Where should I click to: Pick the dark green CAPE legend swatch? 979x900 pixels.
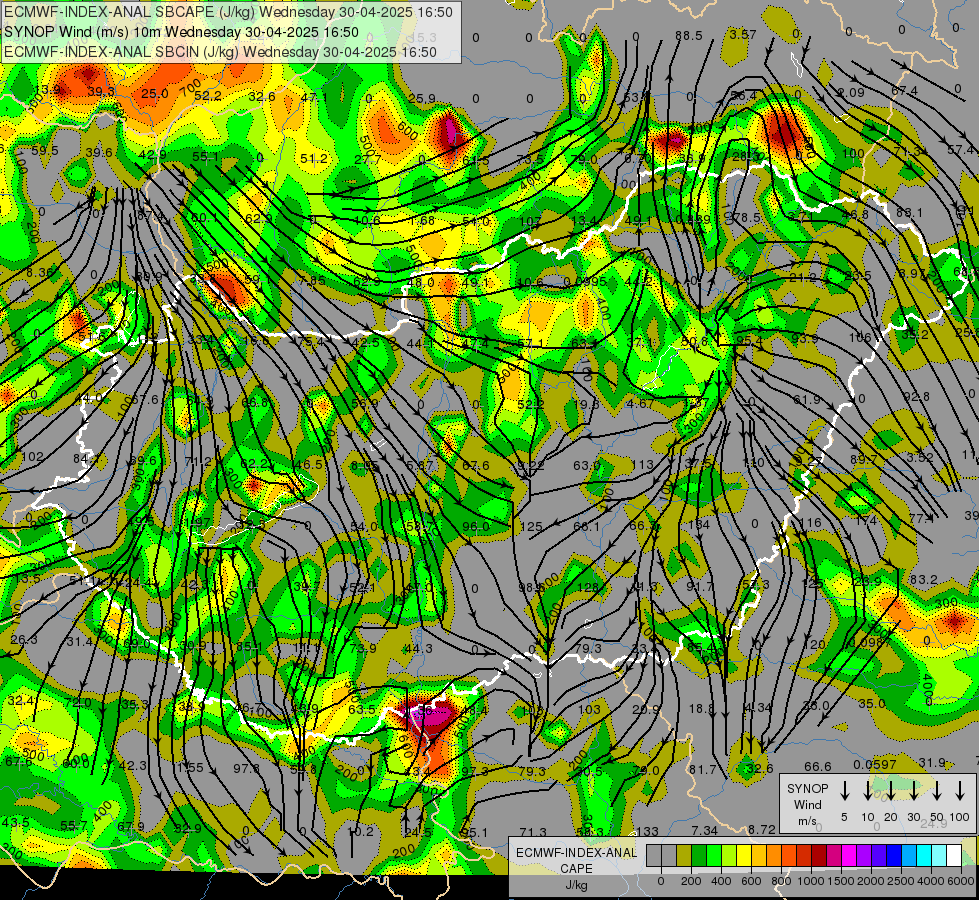[699, 855]
